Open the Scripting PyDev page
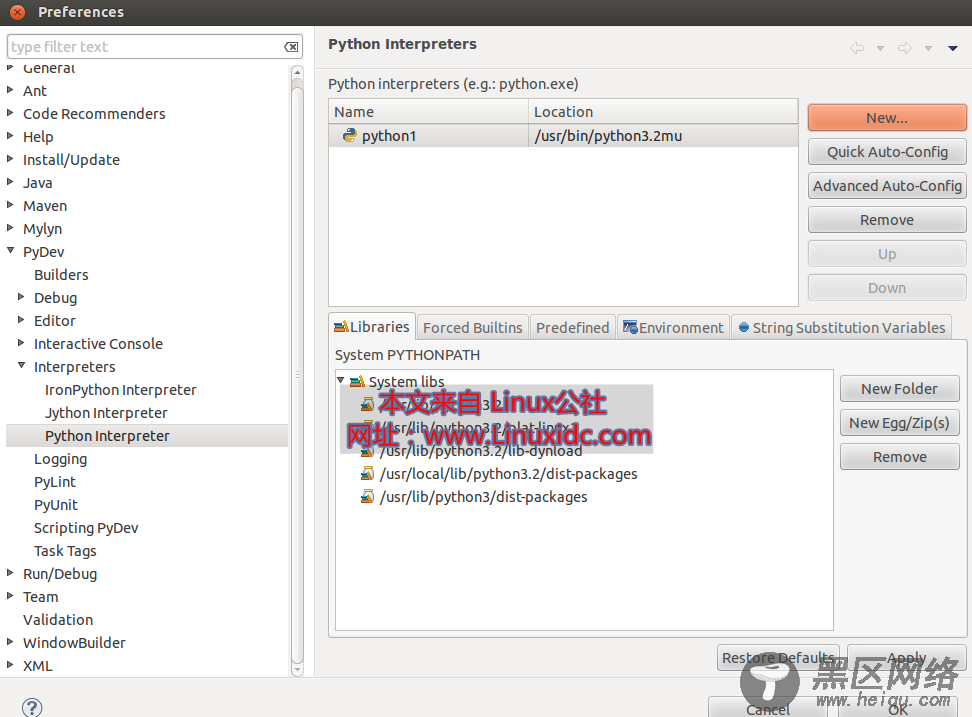972x717 pixels. [x=86, y=528]
